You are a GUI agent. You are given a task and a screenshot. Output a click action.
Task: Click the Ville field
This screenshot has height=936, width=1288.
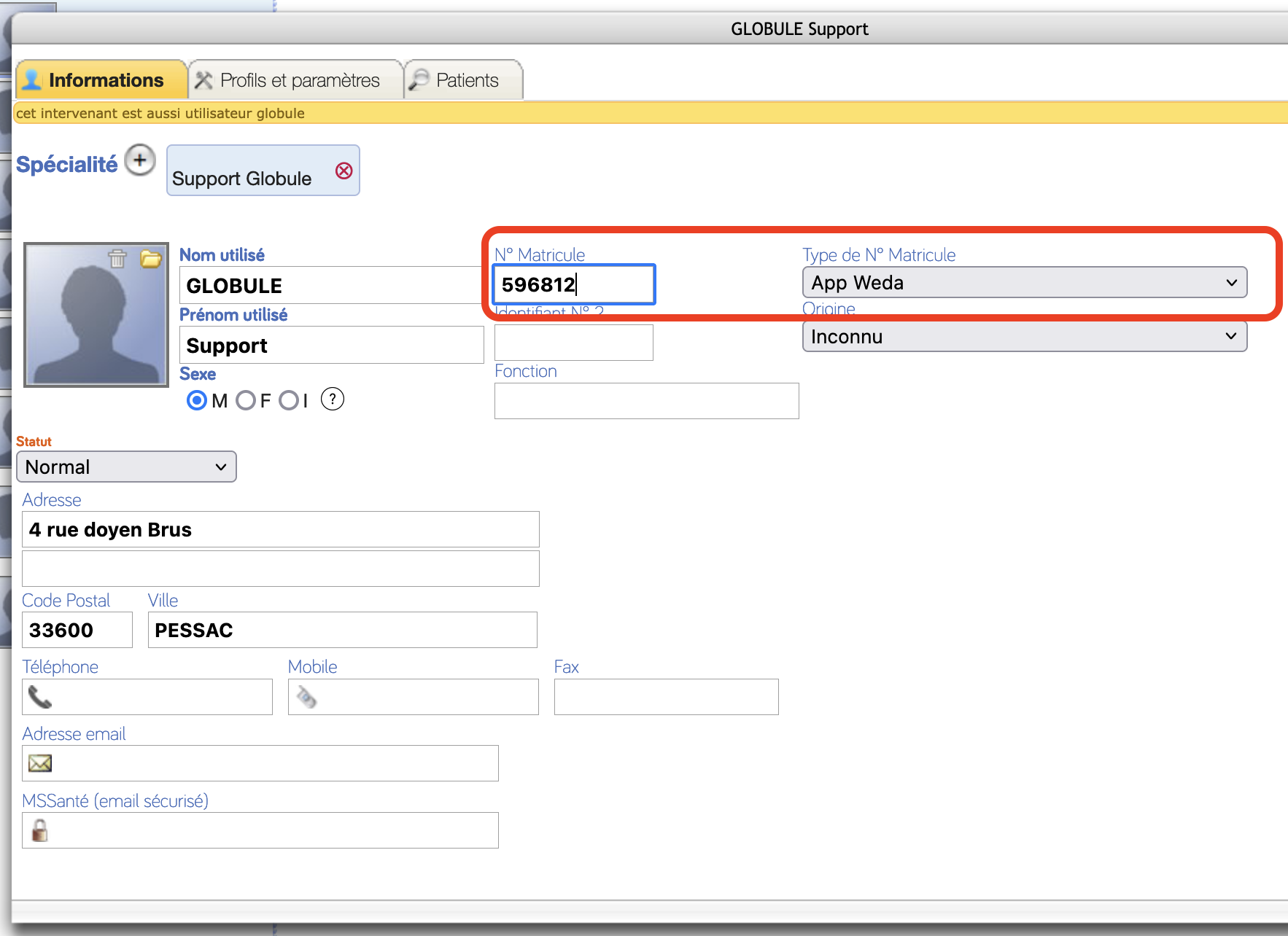click(x=343, y=630)
